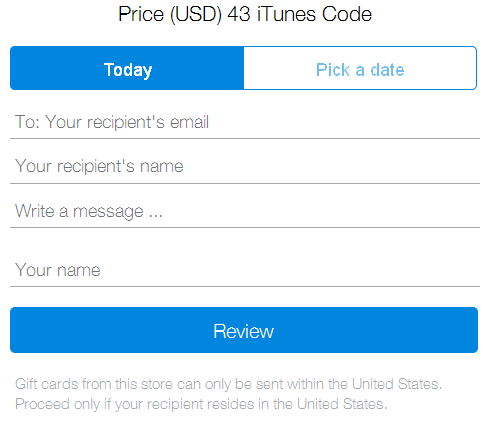Choose to schedule delivery via Pick a date
This screenshot has width=487, height=421.
(360, 68)
